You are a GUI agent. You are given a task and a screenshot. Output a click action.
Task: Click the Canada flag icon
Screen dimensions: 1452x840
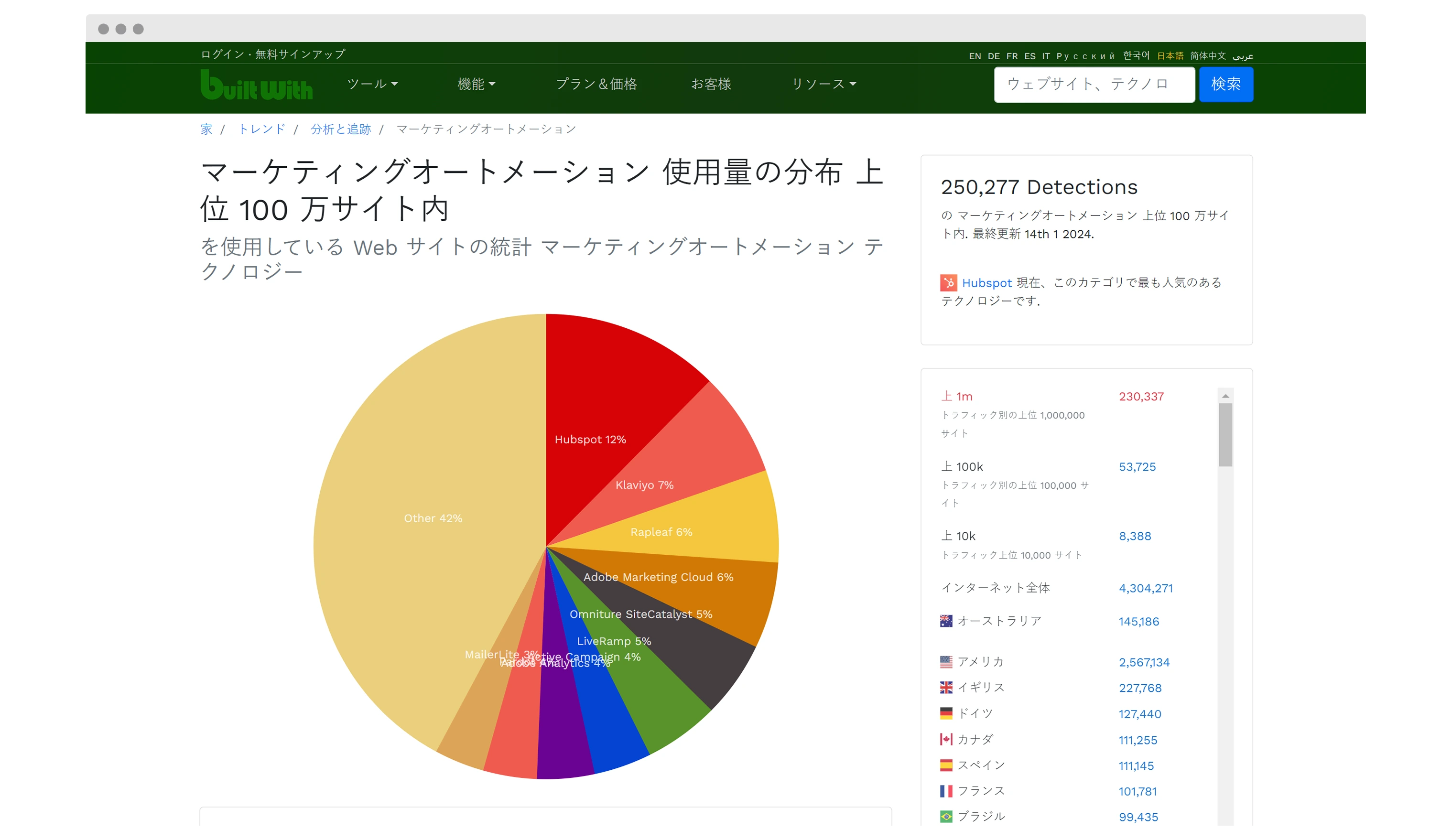click(946, 739)
